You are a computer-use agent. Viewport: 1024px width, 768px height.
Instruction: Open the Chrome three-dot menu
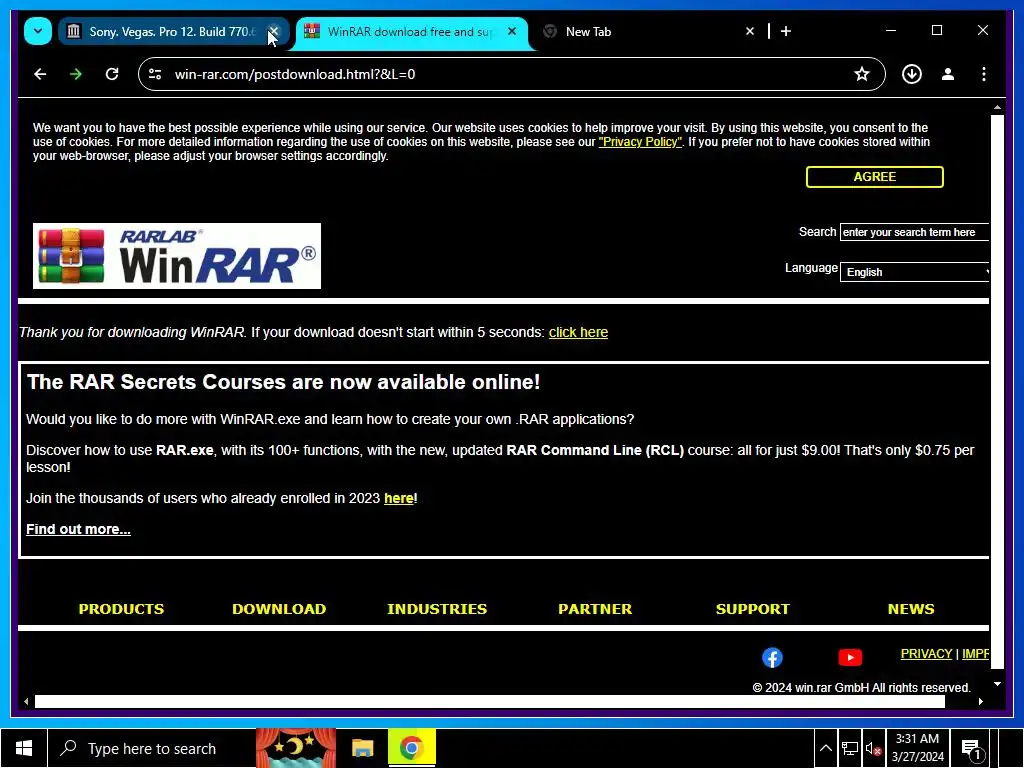(984, 74)
